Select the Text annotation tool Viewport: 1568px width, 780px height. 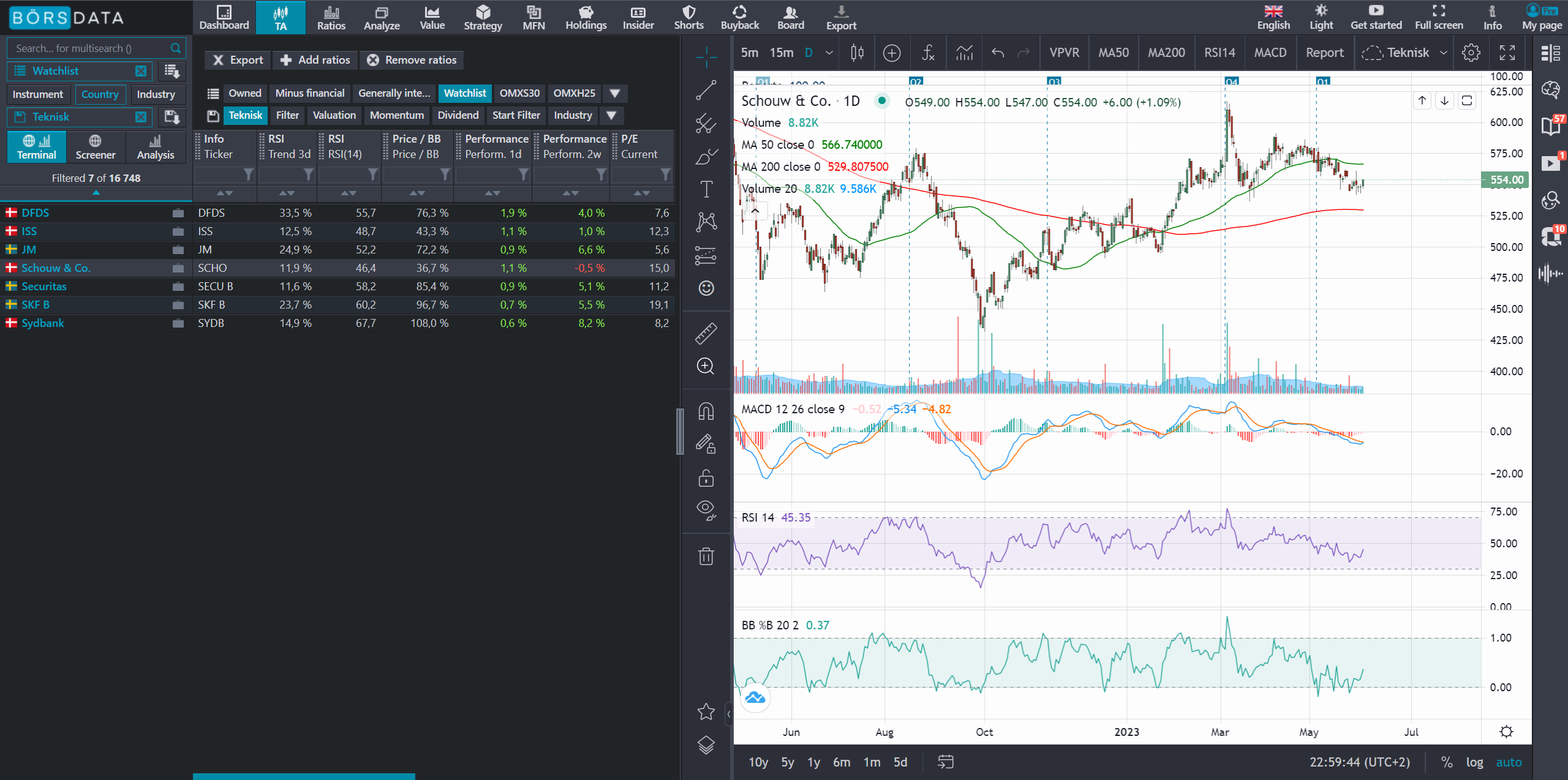(x=706, y=189)
